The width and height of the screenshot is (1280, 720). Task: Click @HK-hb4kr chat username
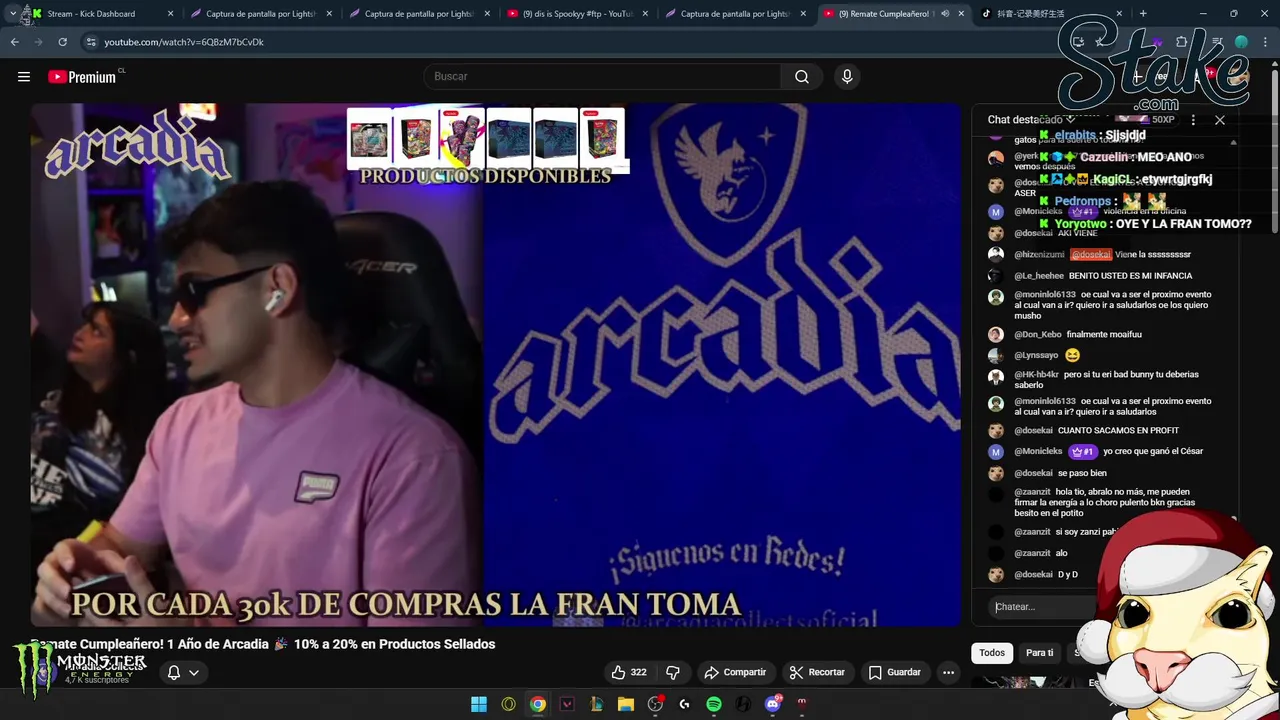coord(1036,375)
